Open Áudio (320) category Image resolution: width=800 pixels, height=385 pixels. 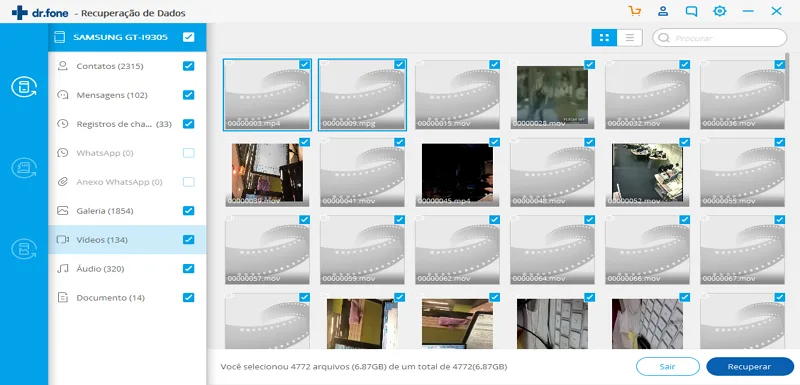coord(127,269)
